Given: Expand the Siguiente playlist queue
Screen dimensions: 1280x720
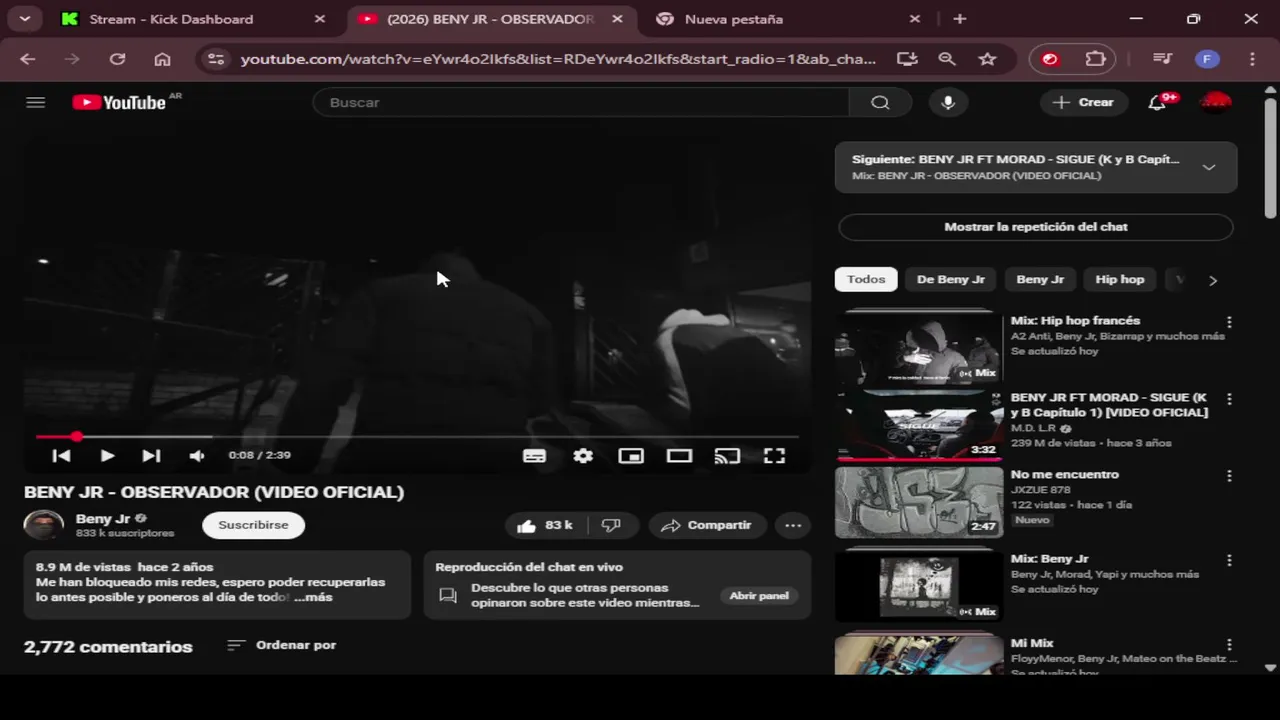Looking at the screenshot, I should (x=1209, y=167).
